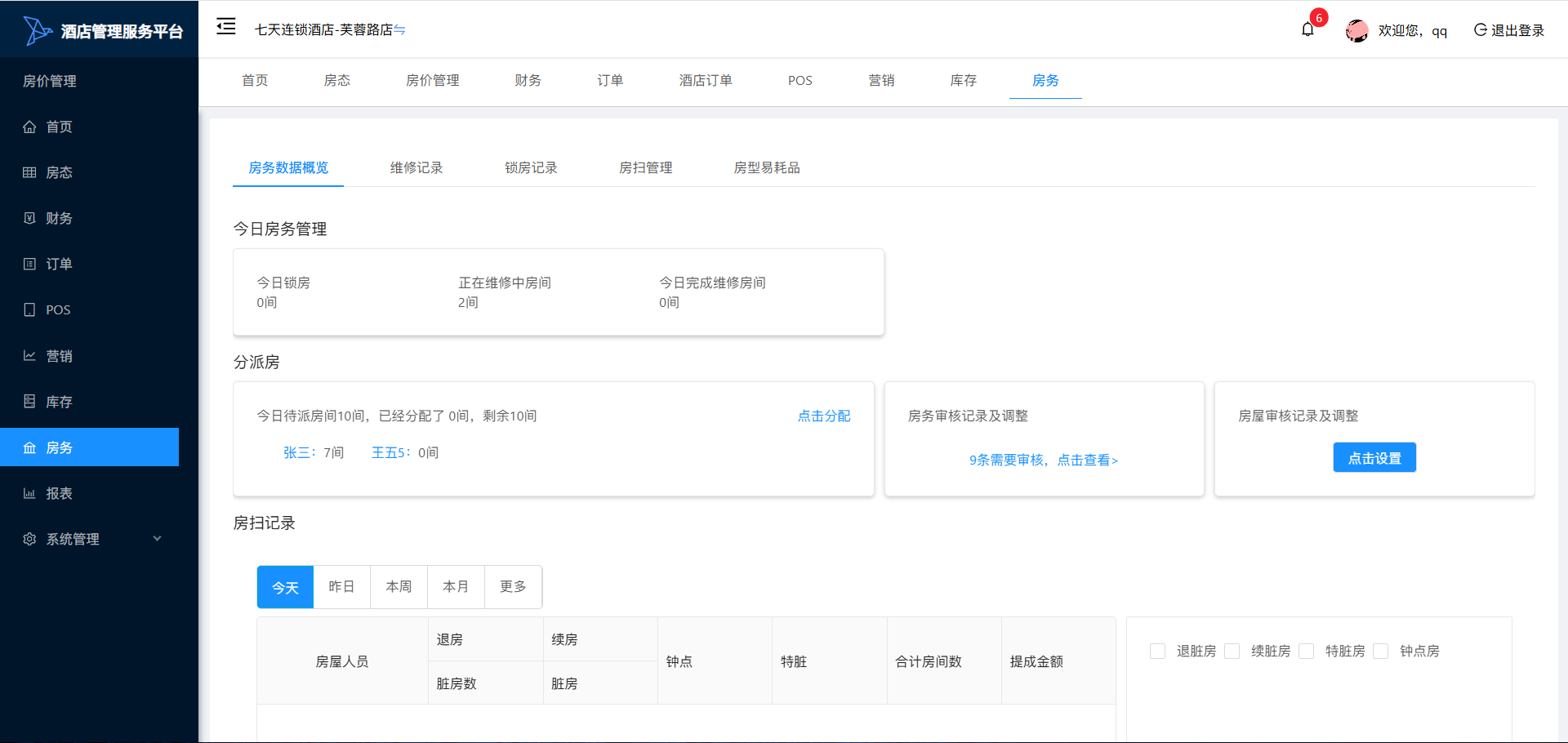
Task: Click the chart icon beside 营销 in sidebar
Action: 29,356
